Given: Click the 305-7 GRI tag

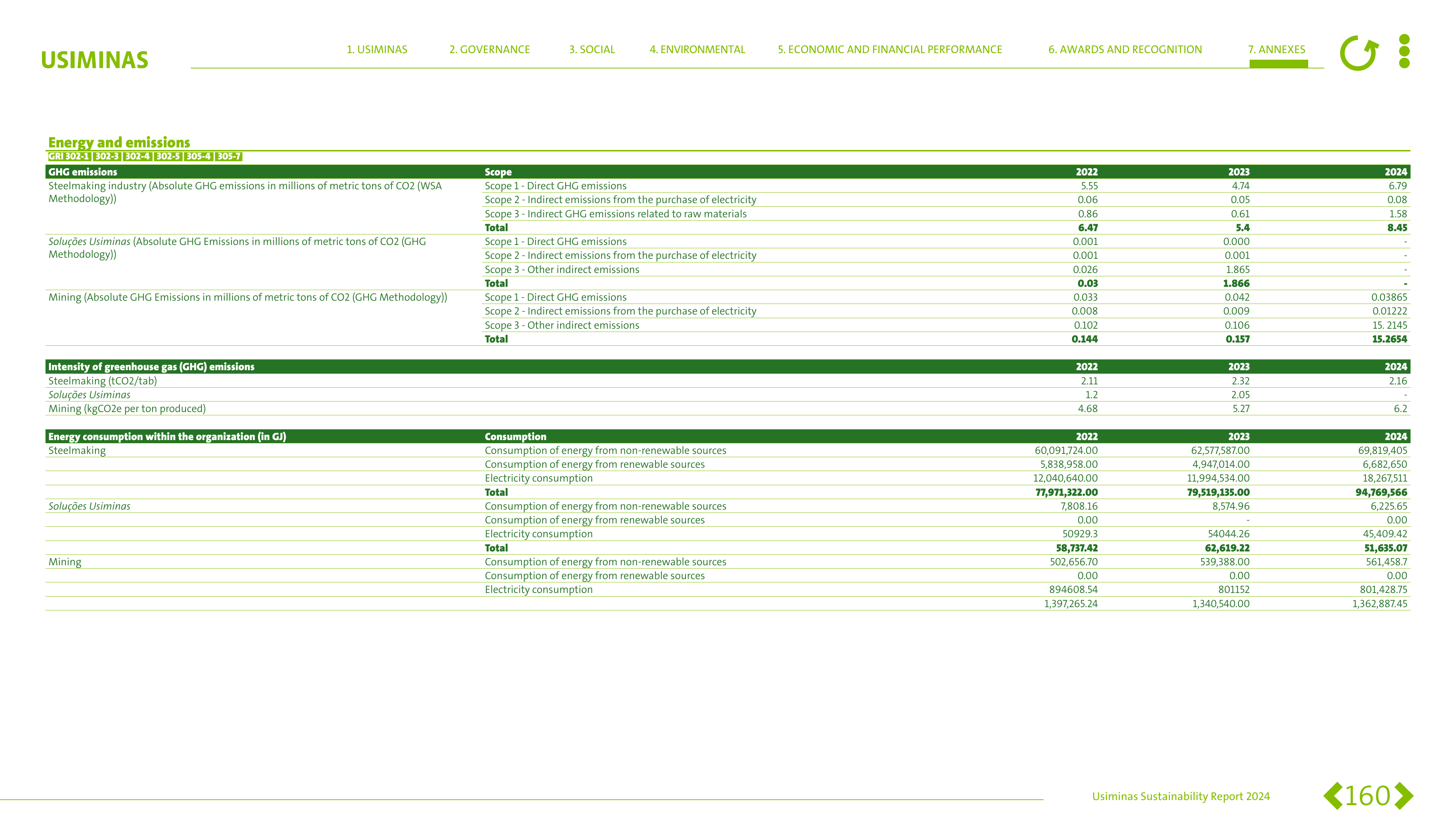Looking at the screenshot, I should coord(229,157).
